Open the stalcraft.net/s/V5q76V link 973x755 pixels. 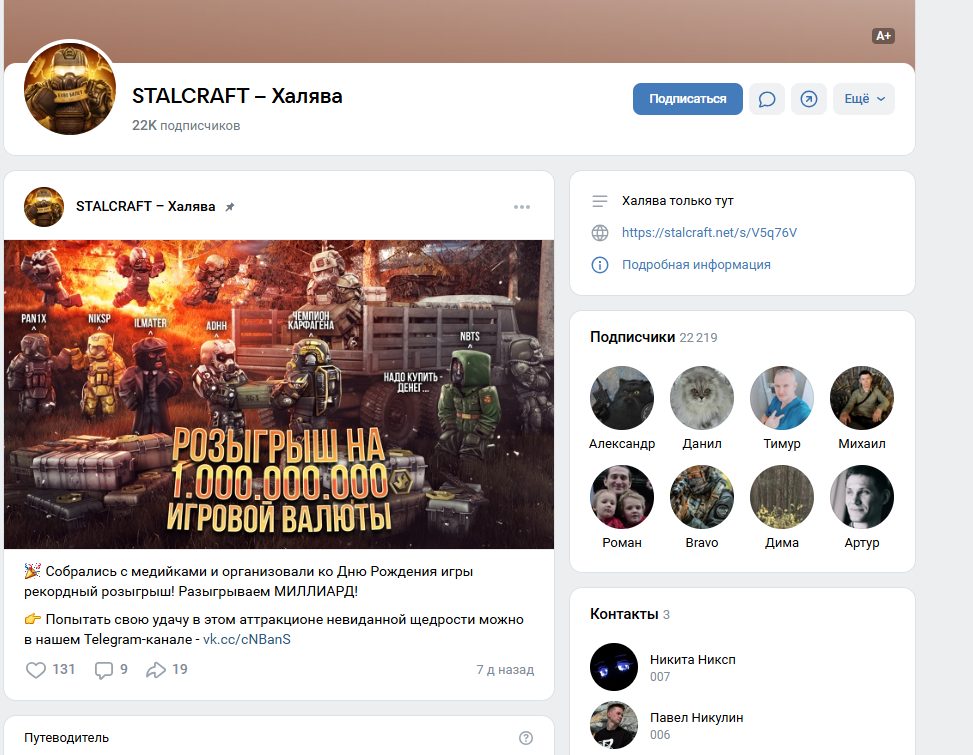click(709, 232)
